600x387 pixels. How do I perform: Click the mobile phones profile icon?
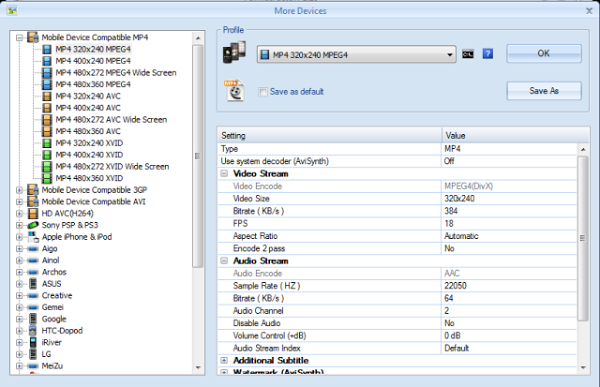234,52
